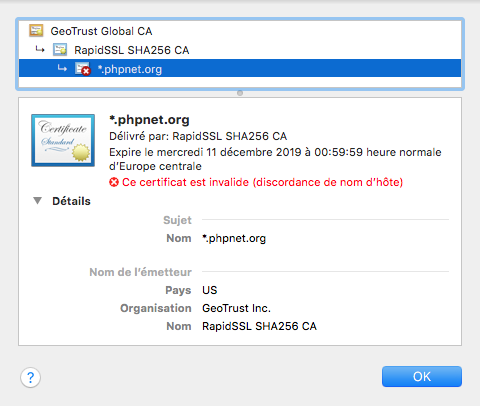Click the red invalid certificate message text
The width and height of the screenshot is (480, 406).
pyautogui.click(x=262, y=182)
